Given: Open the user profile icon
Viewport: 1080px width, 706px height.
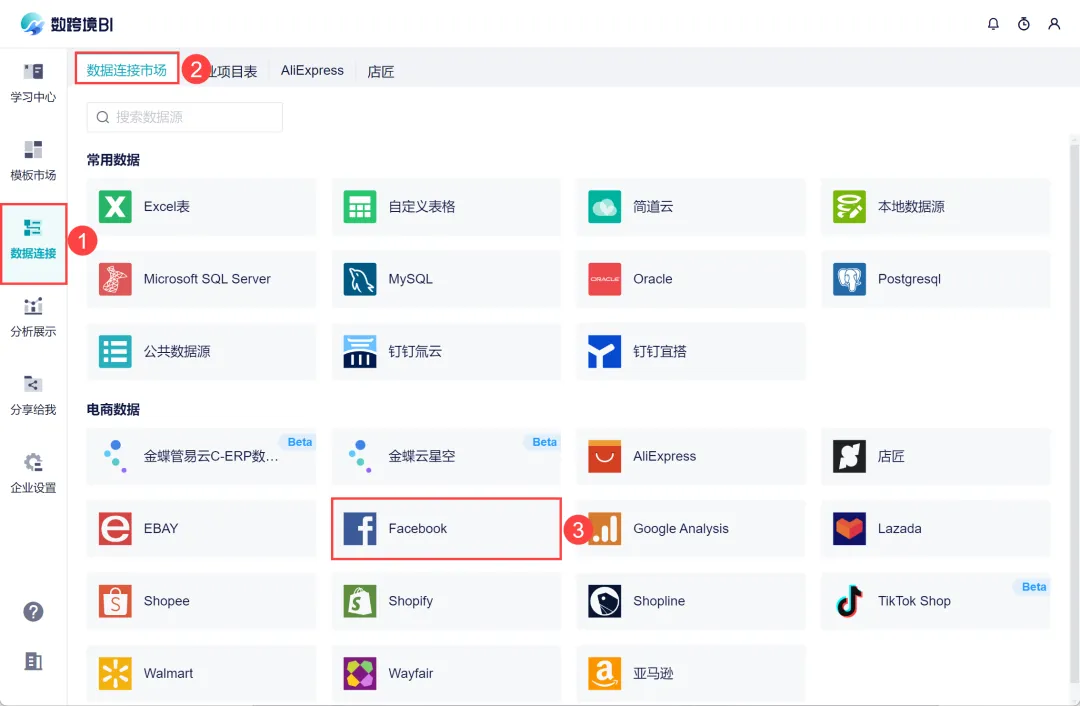Looking at the screenshot, I should (1054, 24).
